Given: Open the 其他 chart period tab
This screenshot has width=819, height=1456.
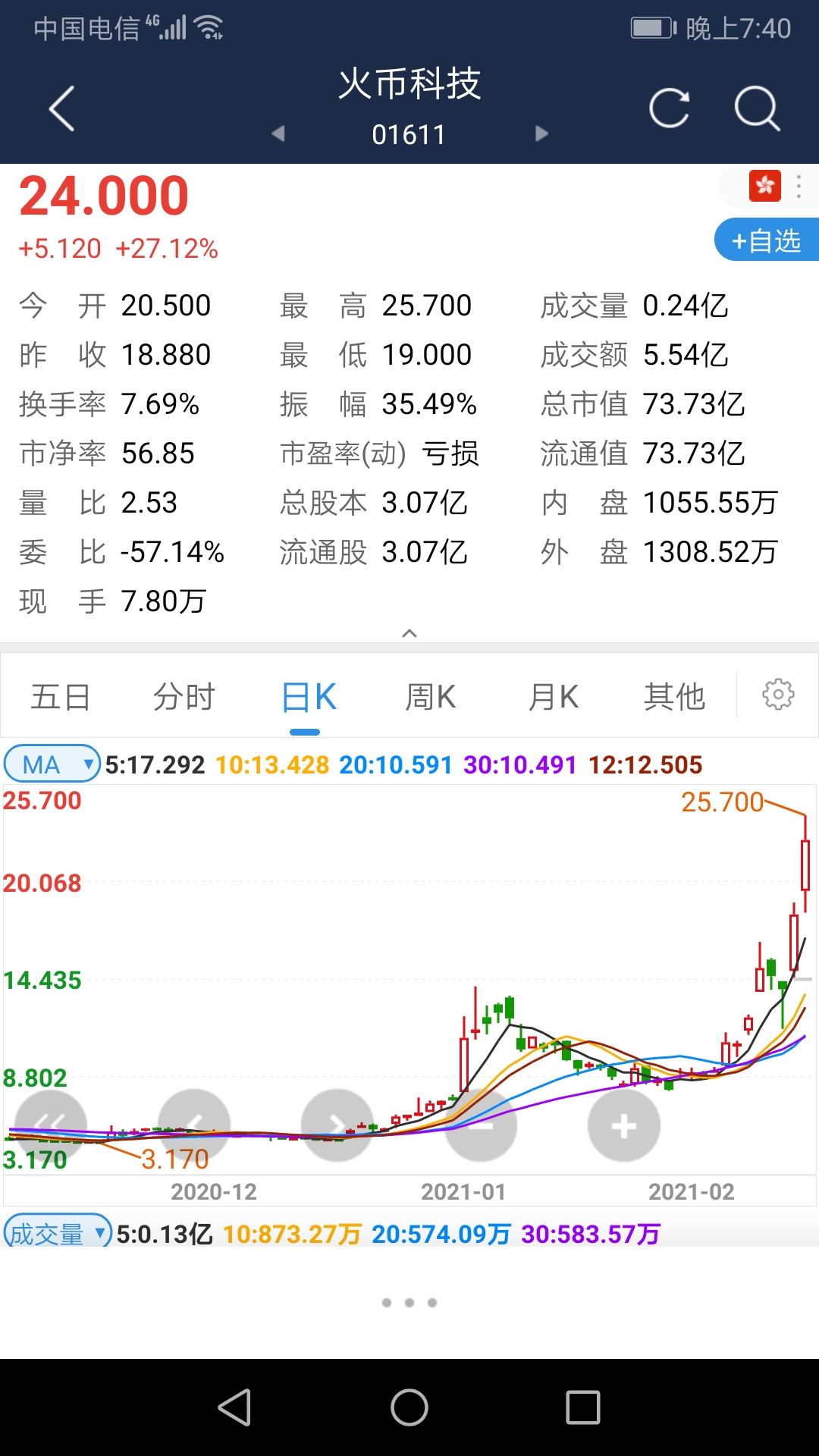Looking at the screenshot, I should 674,696.
